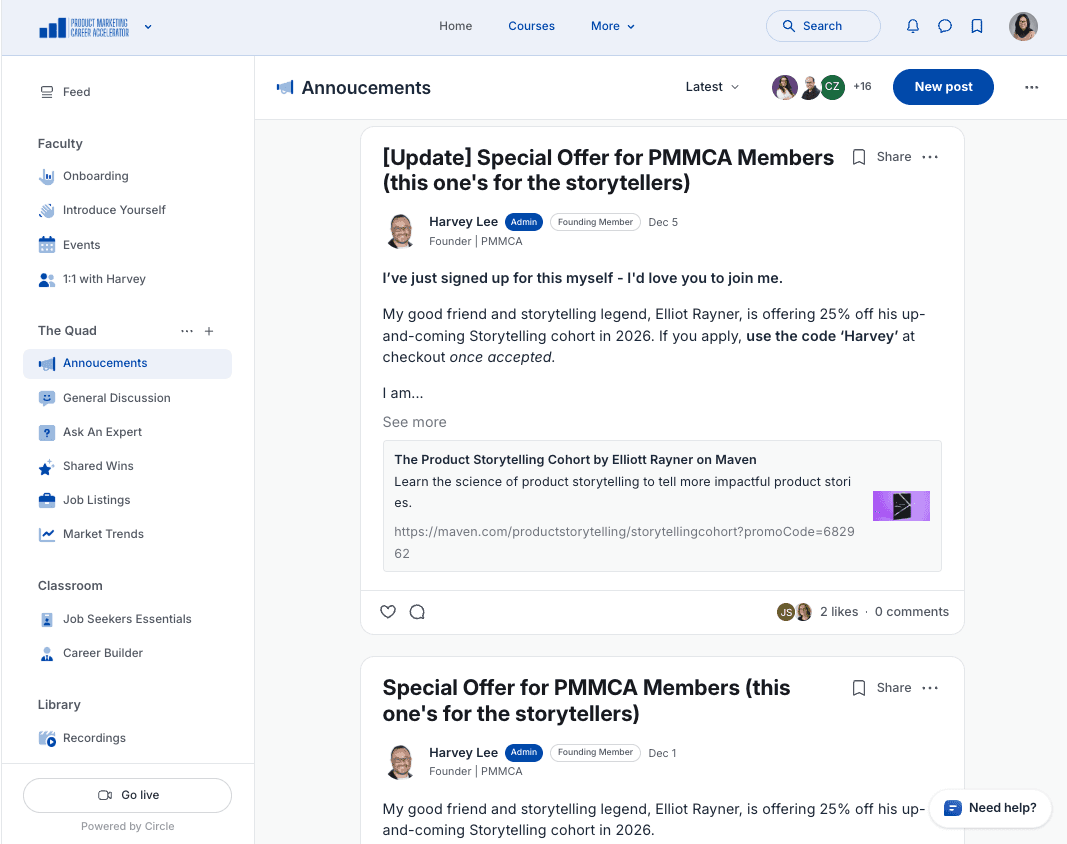
Task: View the 2 likes on the post
Action: pyautogui.click(x=839, y=612)
